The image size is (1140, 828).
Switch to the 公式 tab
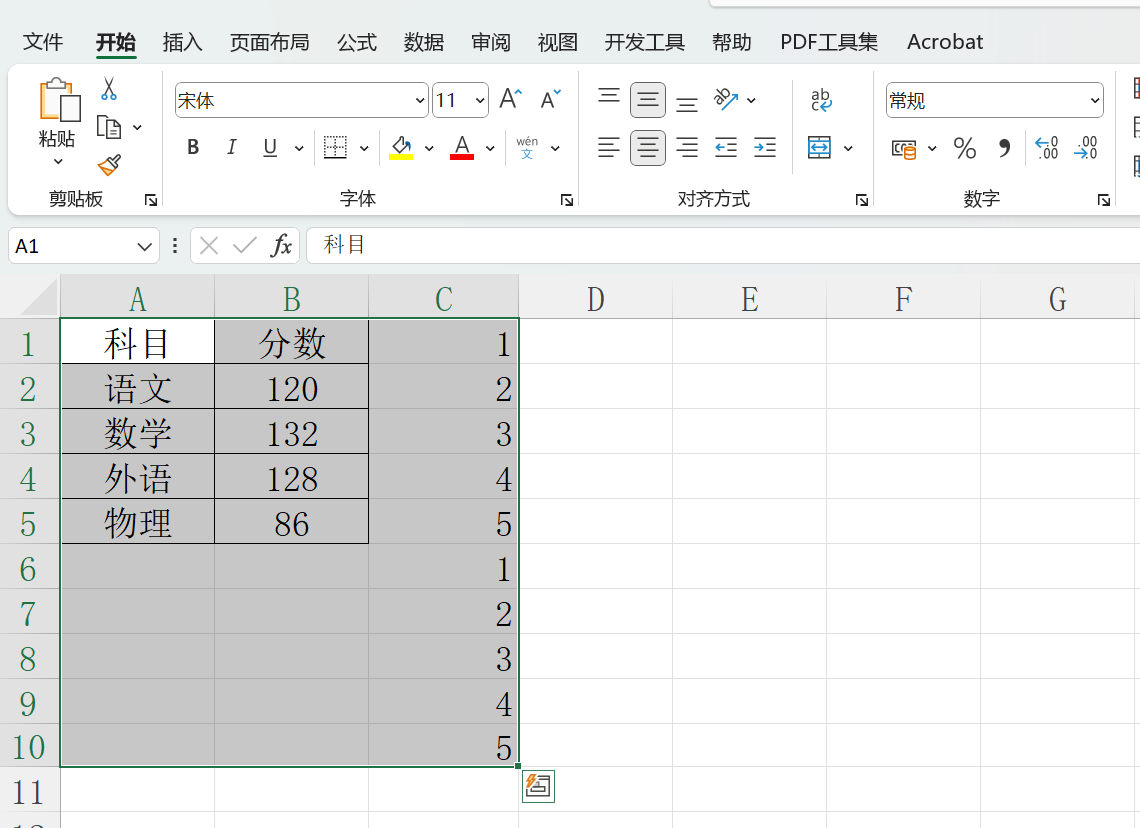(x=357, y=42)
